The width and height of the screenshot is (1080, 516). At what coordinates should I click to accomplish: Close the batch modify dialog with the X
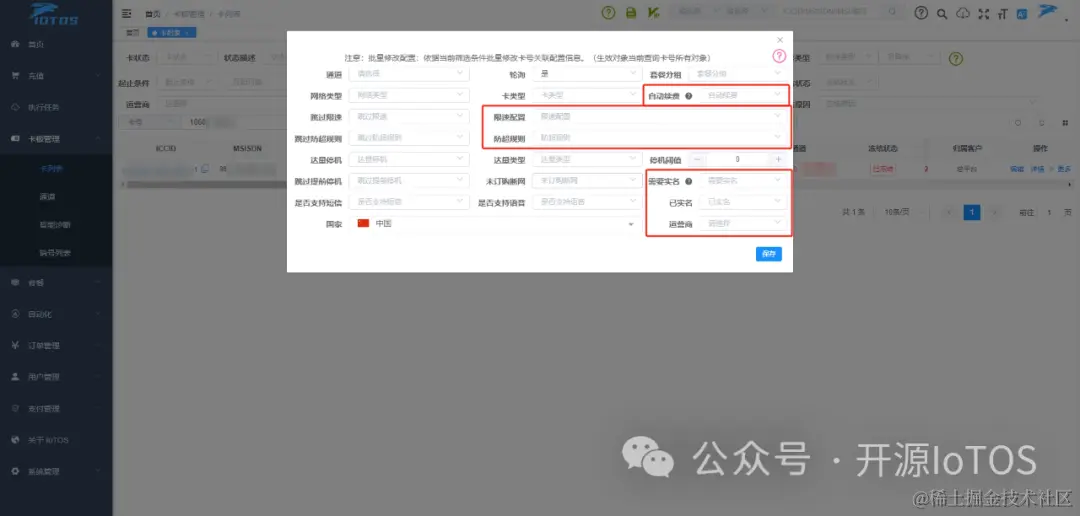(780, 41)
